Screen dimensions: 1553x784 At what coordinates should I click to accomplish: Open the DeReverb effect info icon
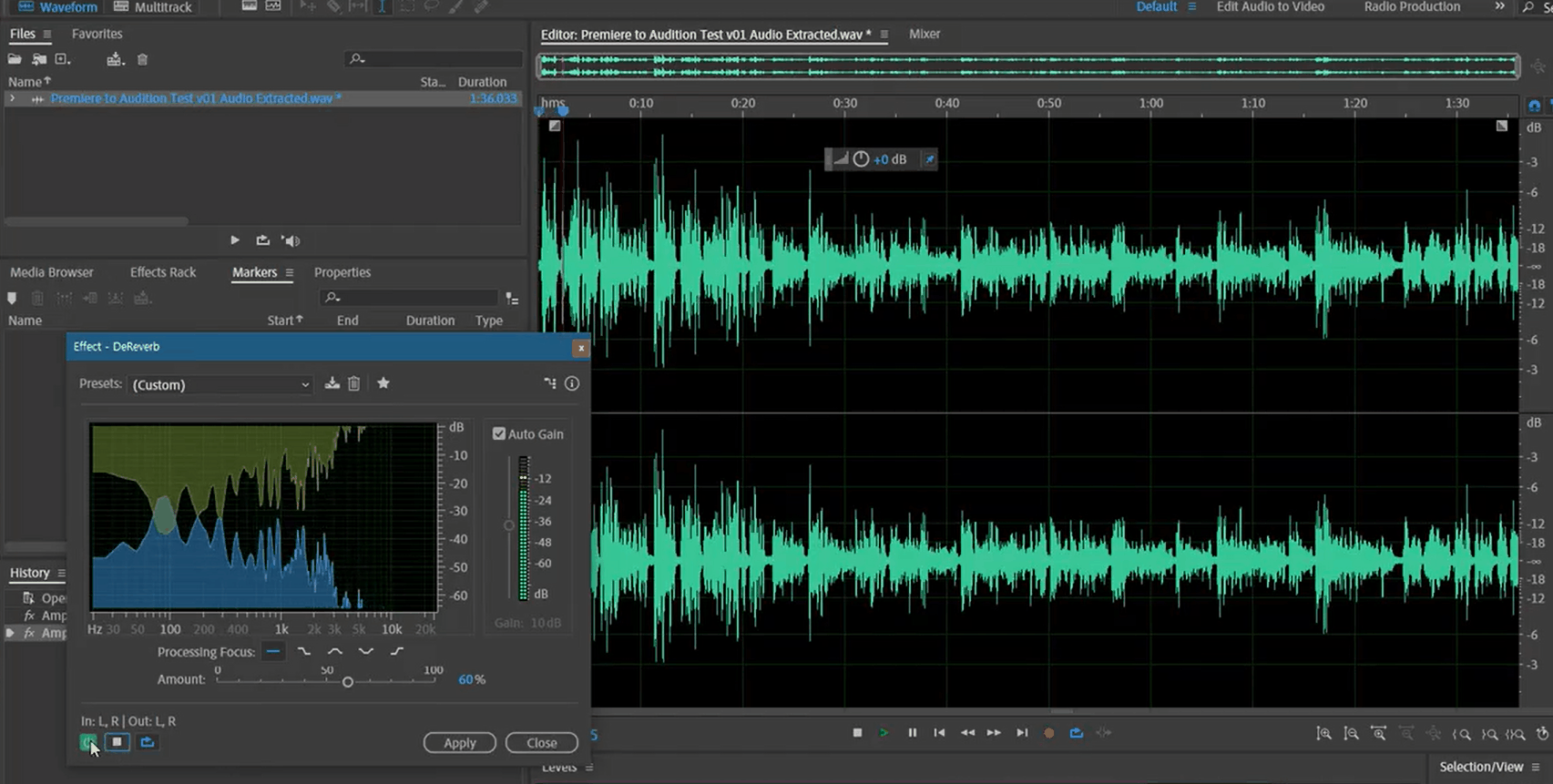point(572,383)
